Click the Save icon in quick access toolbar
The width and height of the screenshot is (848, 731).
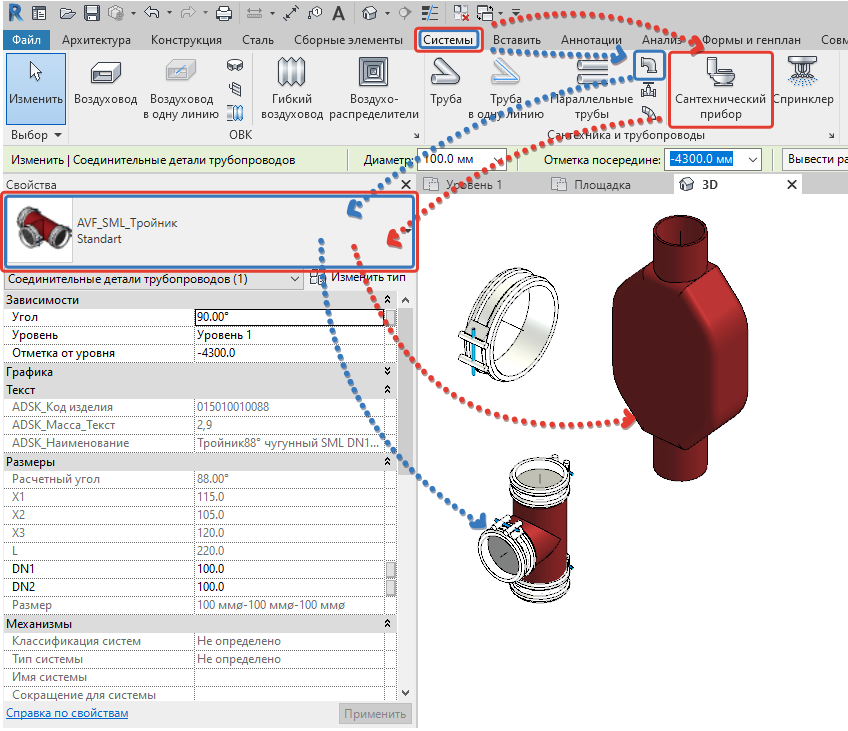[92, 14]
